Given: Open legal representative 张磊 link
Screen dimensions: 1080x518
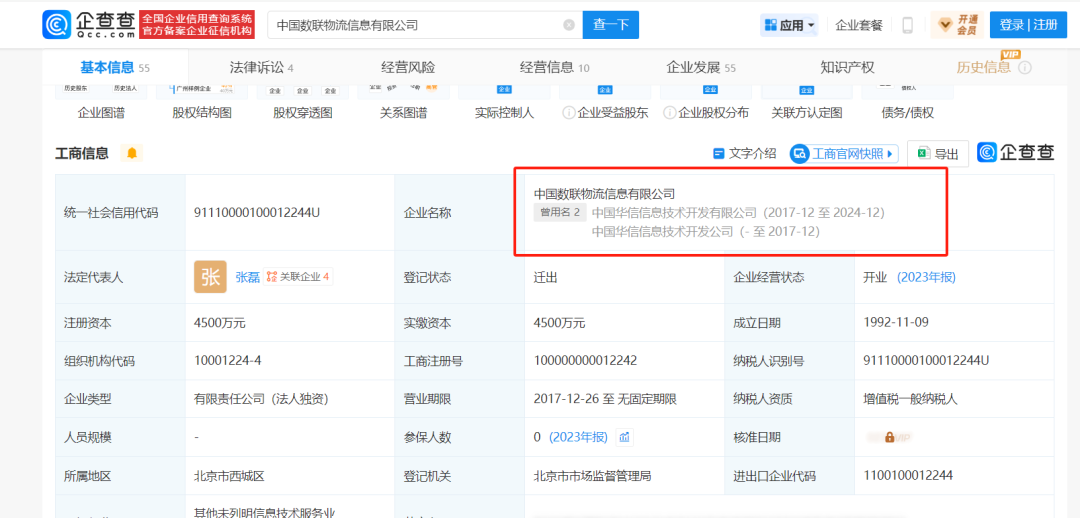Looking at the screenshot, I should (247, 277).
